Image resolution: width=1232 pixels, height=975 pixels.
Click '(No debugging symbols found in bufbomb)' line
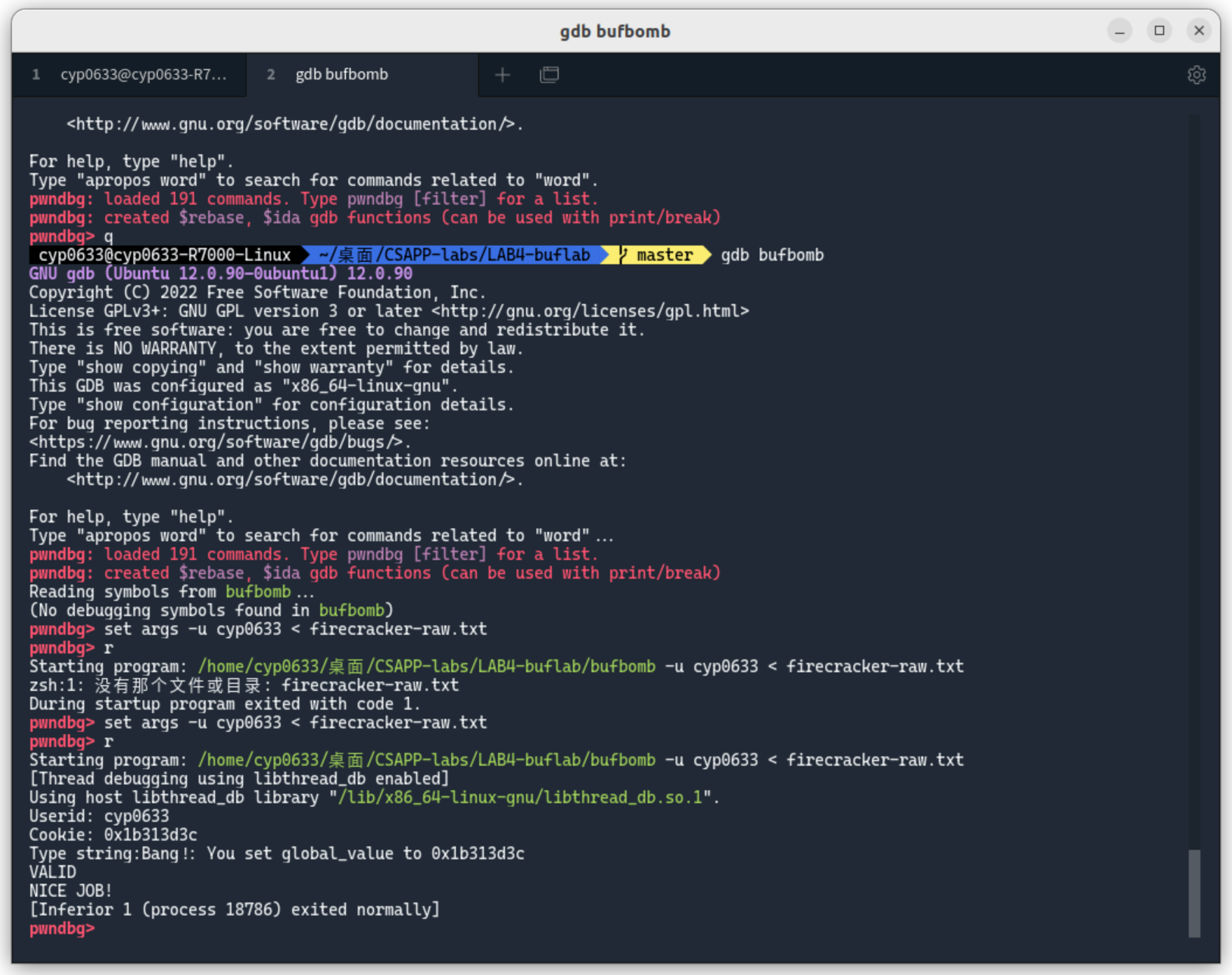click(212, 610)
